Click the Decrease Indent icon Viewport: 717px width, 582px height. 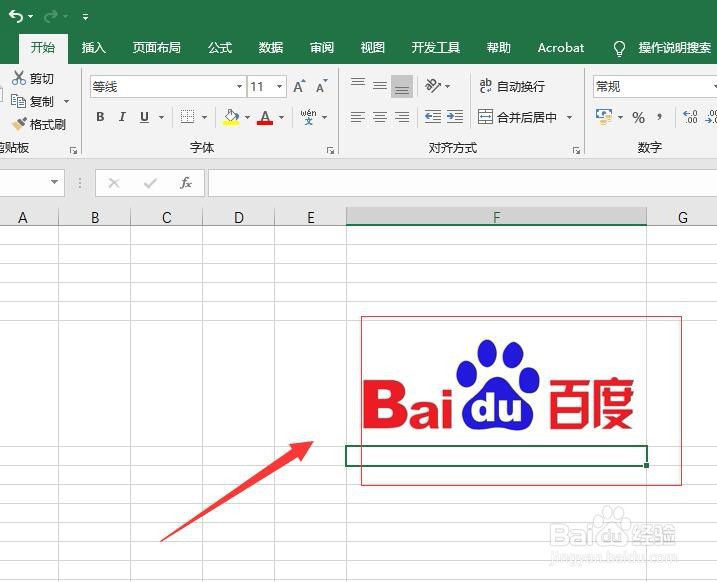pyautogui.click(x=433, y=117)
